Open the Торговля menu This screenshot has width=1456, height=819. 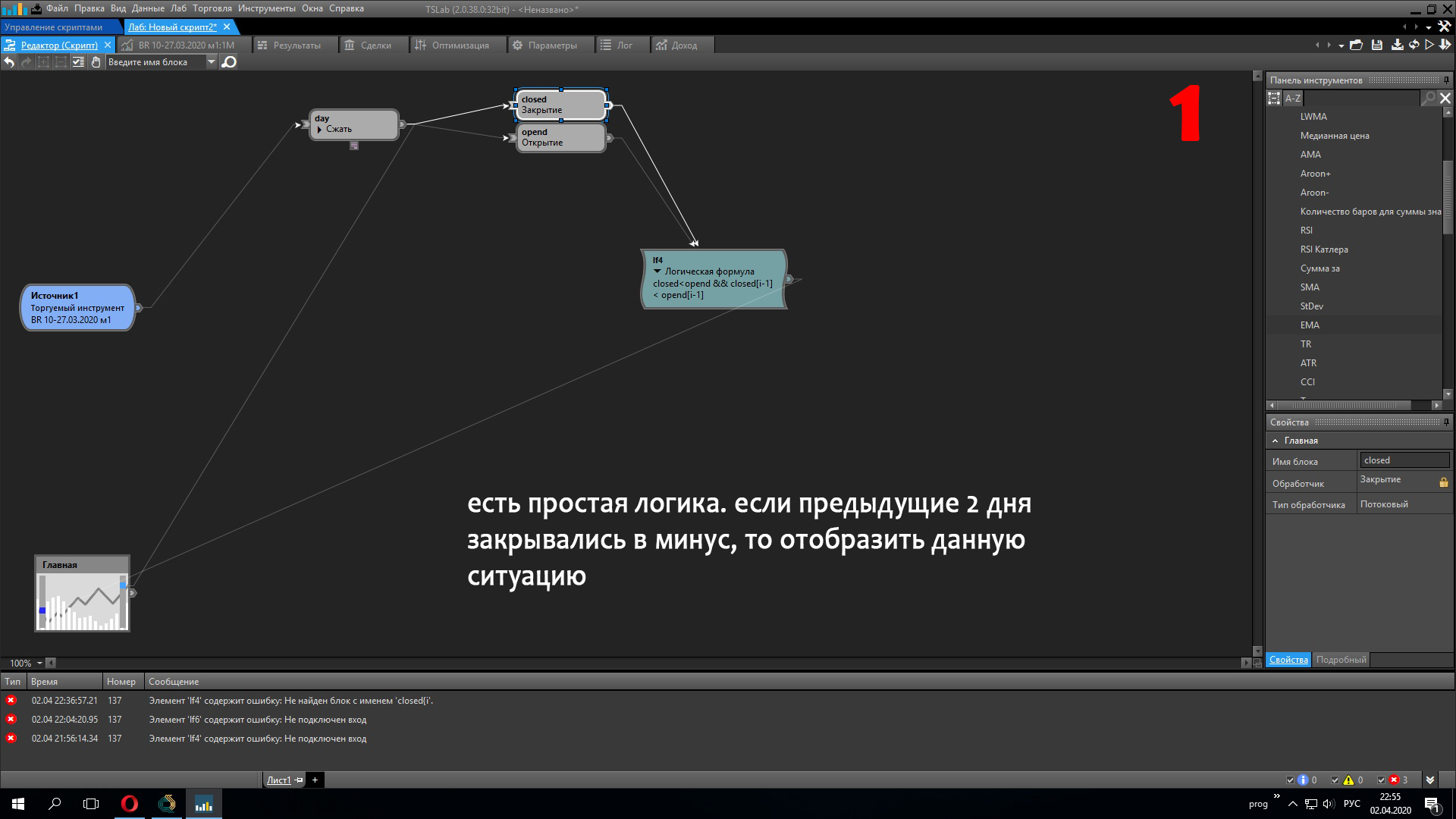pos(212,8)
